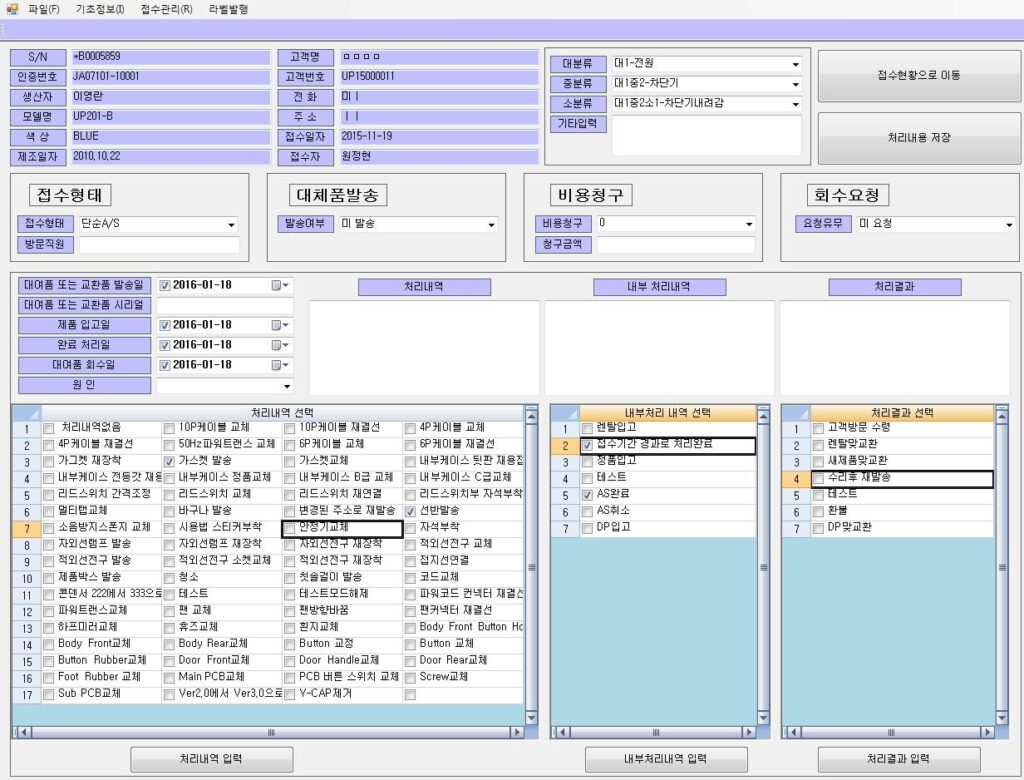1024x780 pixels.
Task: Uncheck the AS완료 checkbox
Action: (587, 495)
